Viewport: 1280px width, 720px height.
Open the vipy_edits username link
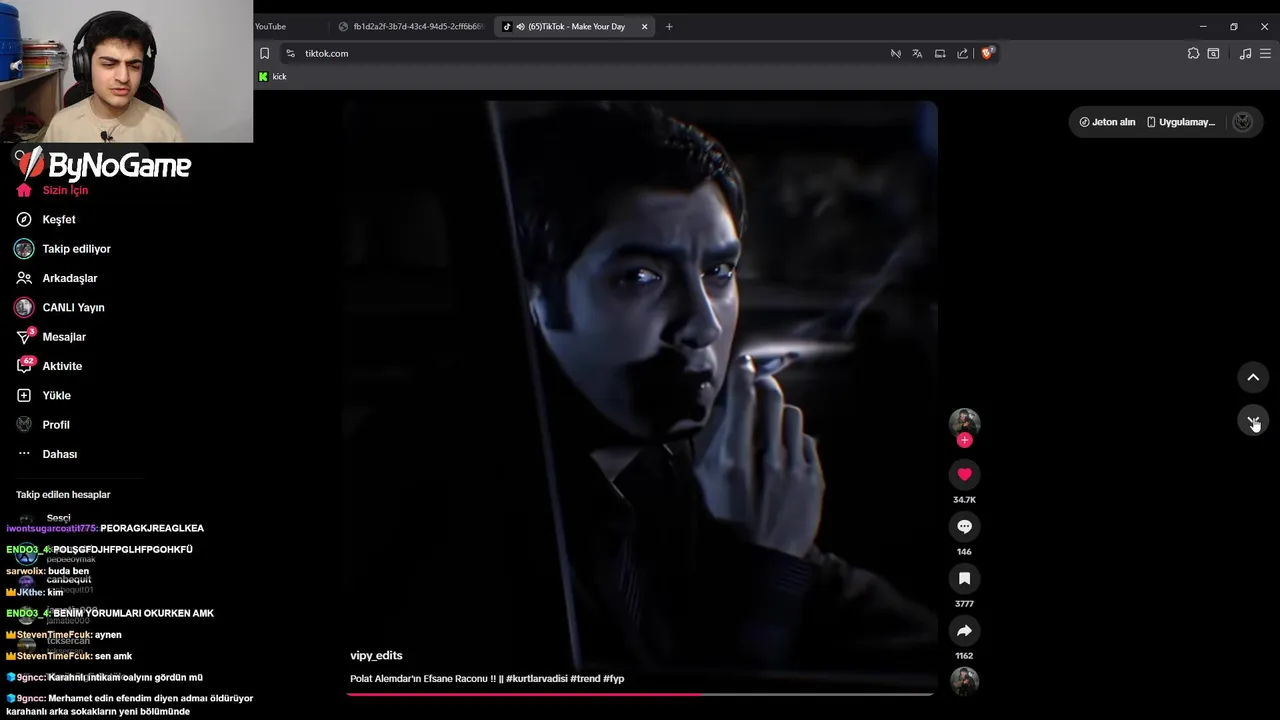pos(376,656)
